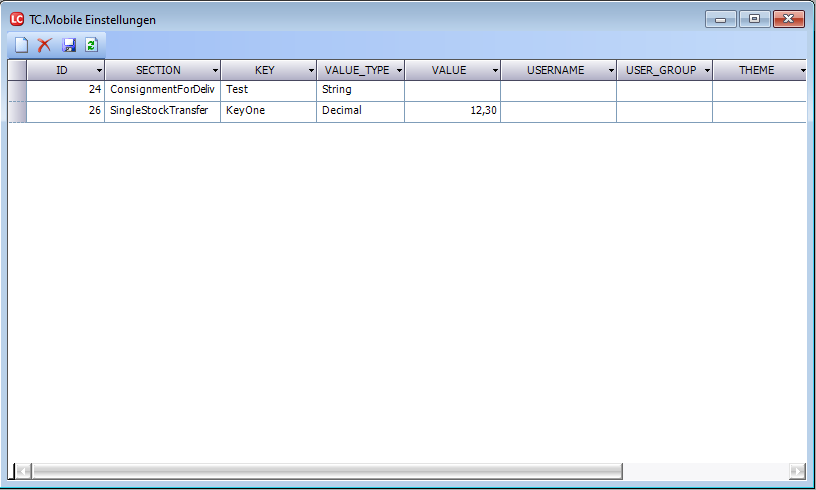Expand the USERNAME column filter arrow

(610, 71)
